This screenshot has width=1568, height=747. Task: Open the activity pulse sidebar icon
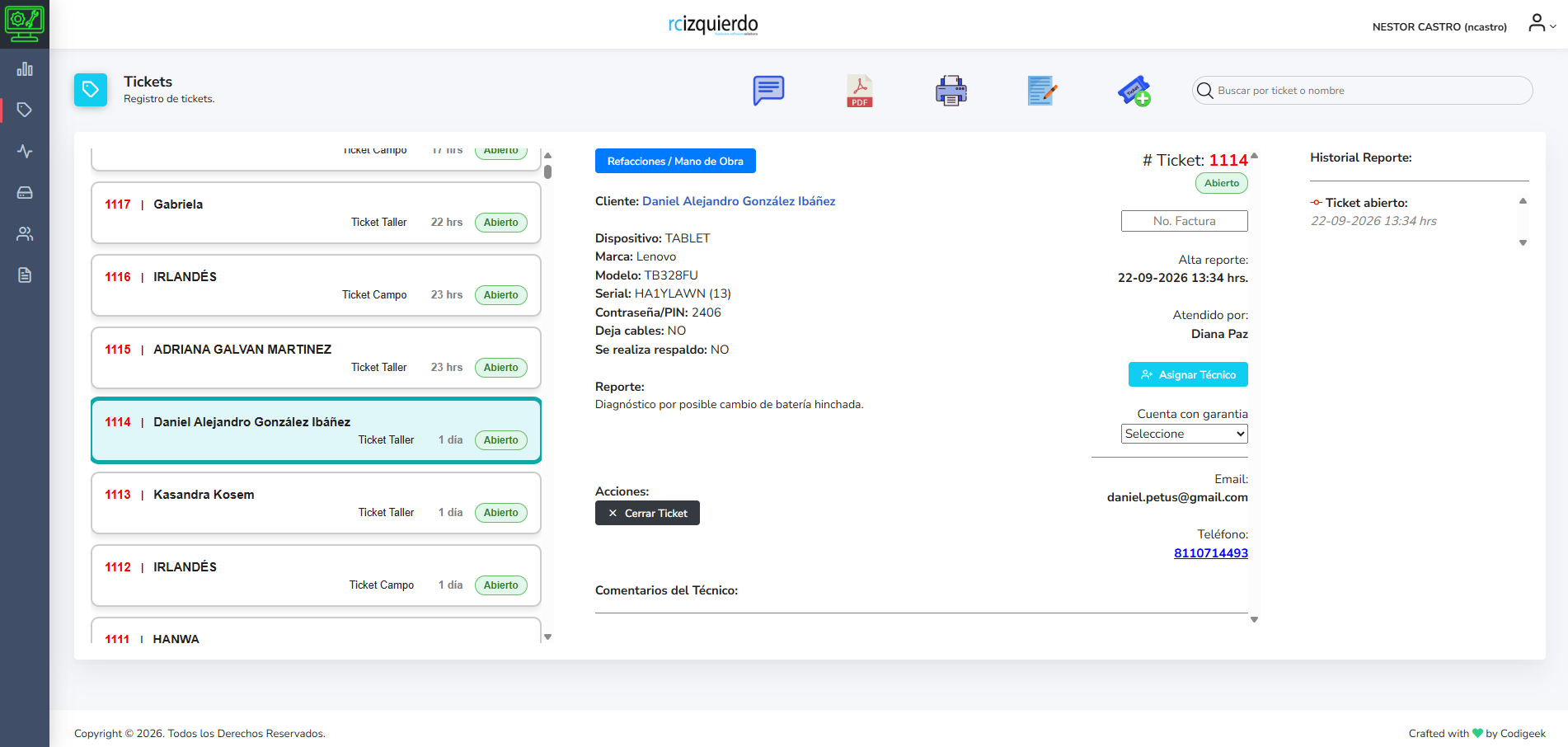(25, 152)
